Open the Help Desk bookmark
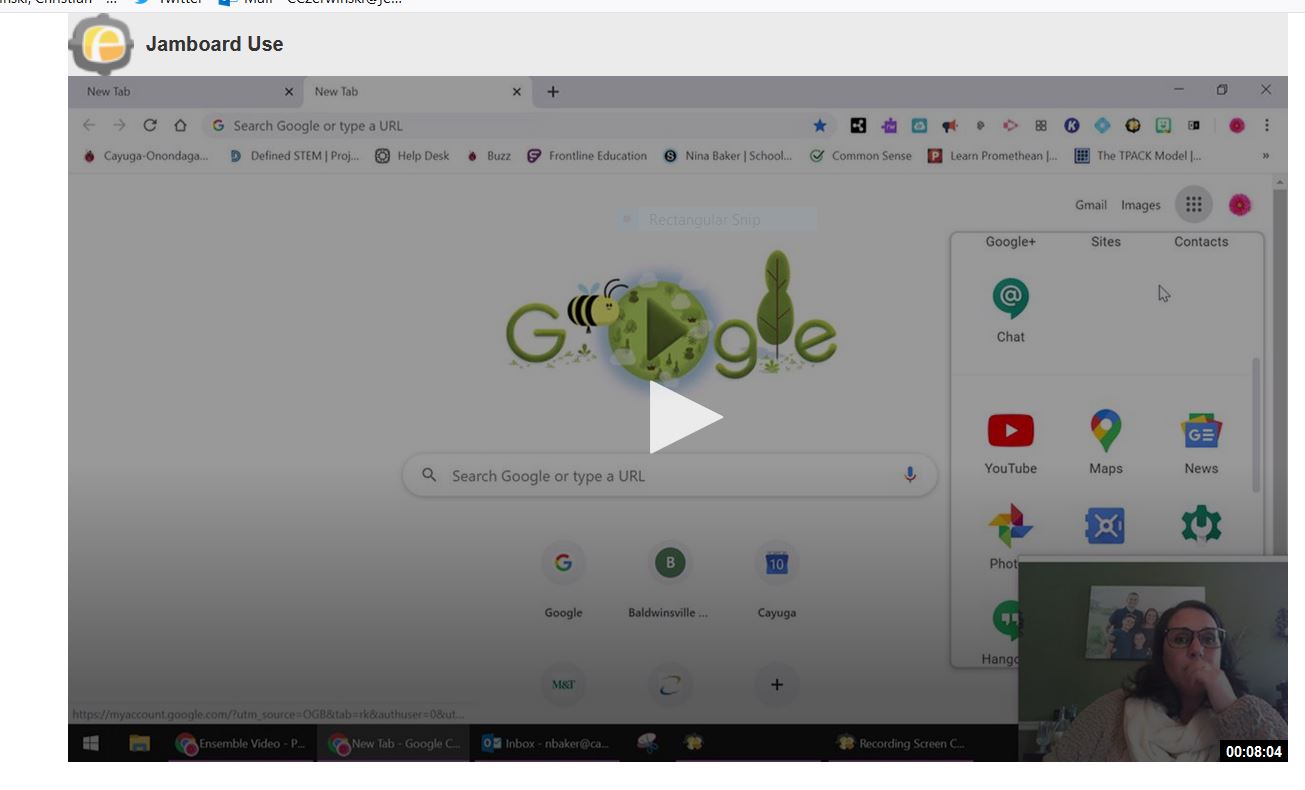1305x790 pixels. 412,156
